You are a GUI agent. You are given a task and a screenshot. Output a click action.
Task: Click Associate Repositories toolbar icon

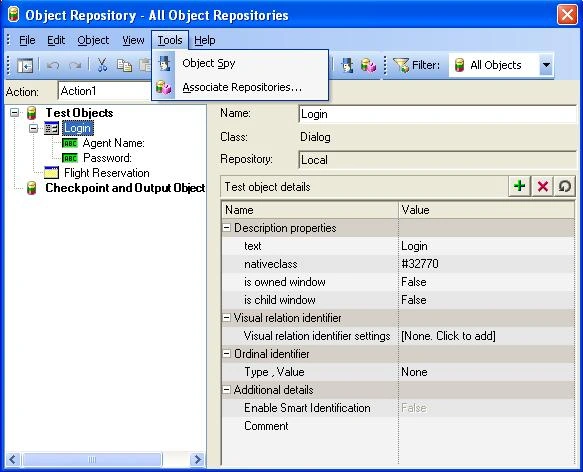pyautogui.click(x=368, y=65)
